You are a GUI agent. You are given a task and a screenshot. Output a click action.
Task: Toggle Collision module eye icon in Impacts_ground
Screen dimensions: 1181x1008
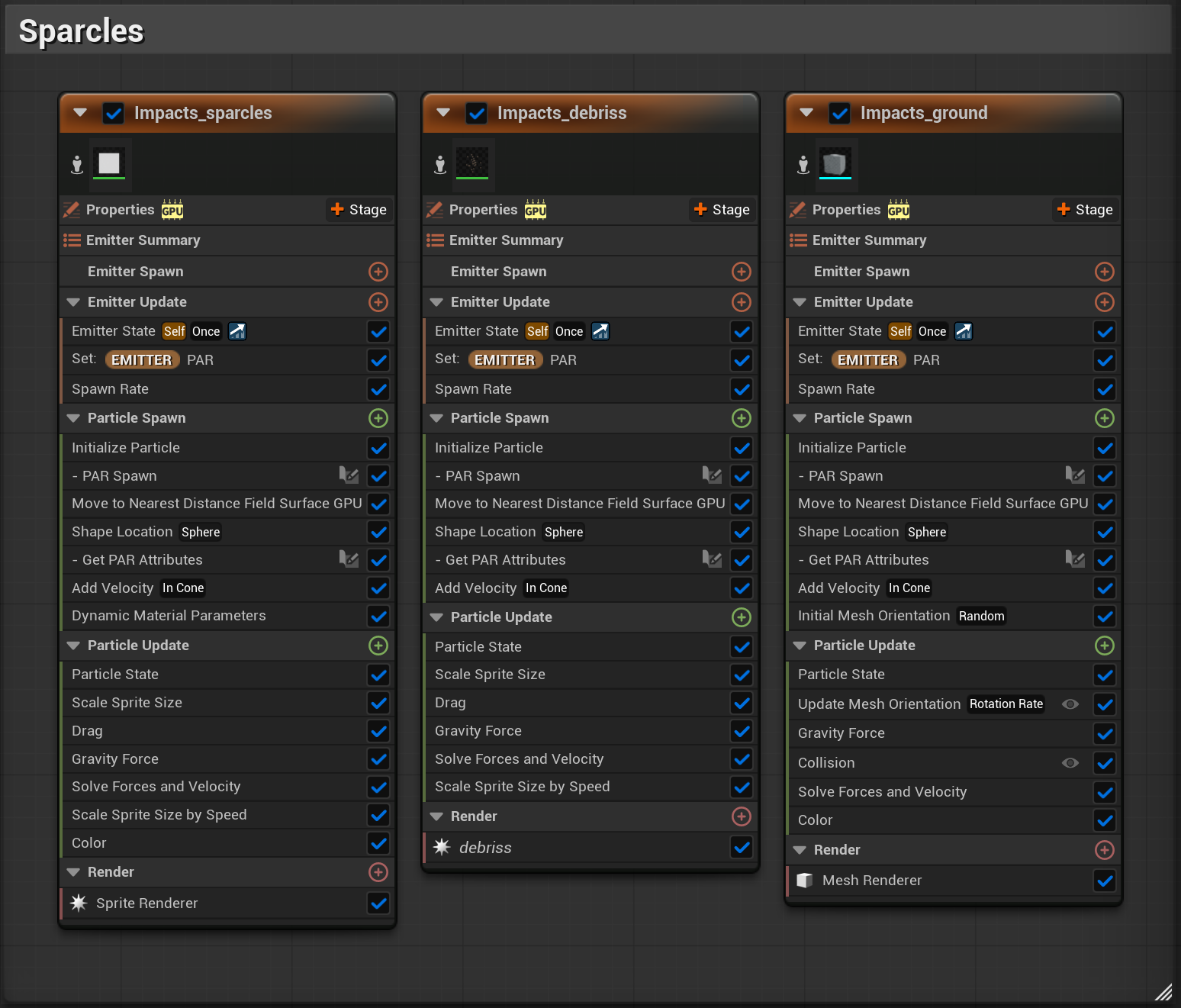tap(1070, 763)
